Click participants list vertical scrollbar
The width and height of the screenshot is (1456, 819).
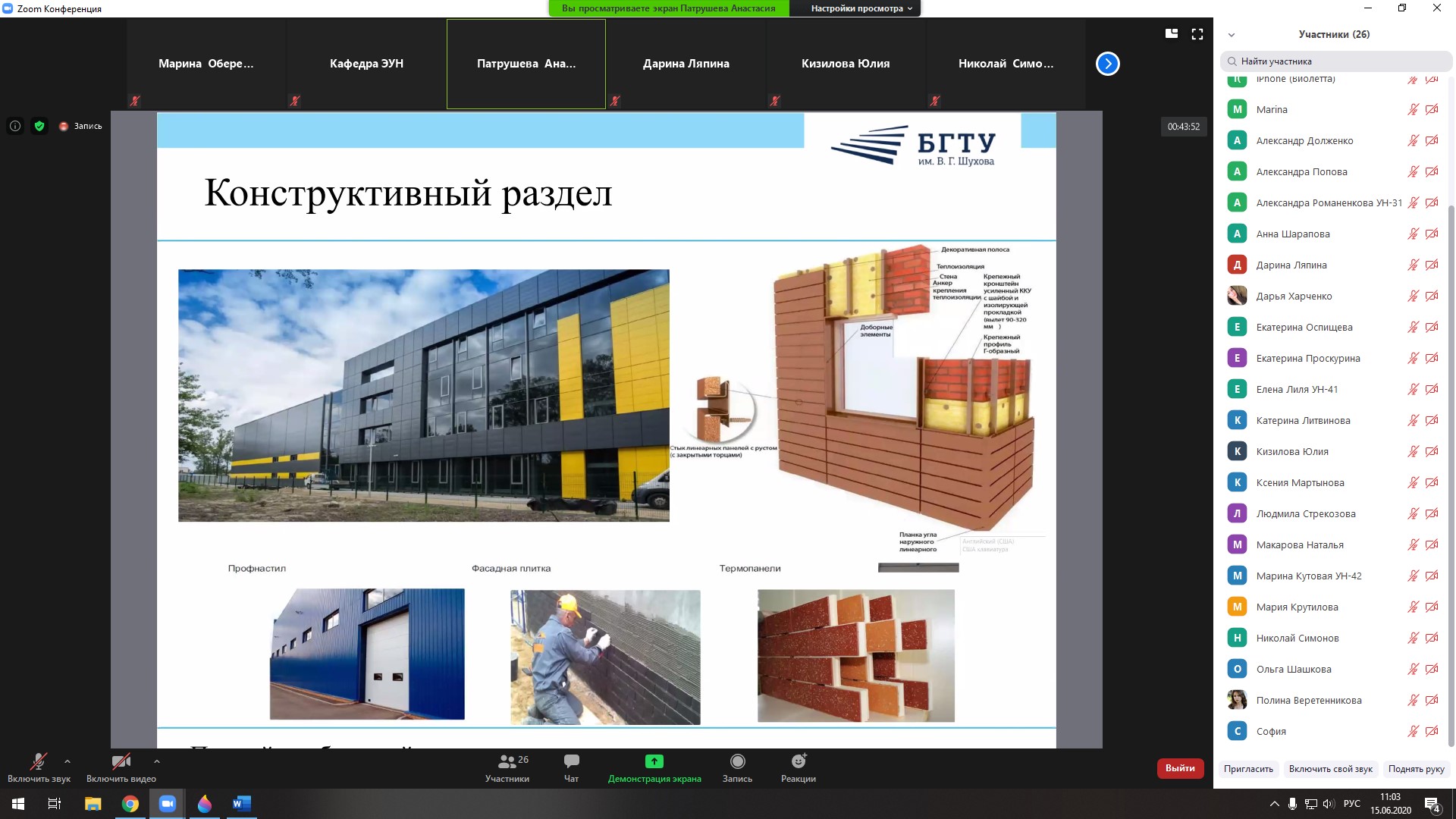coord(1451,475)
